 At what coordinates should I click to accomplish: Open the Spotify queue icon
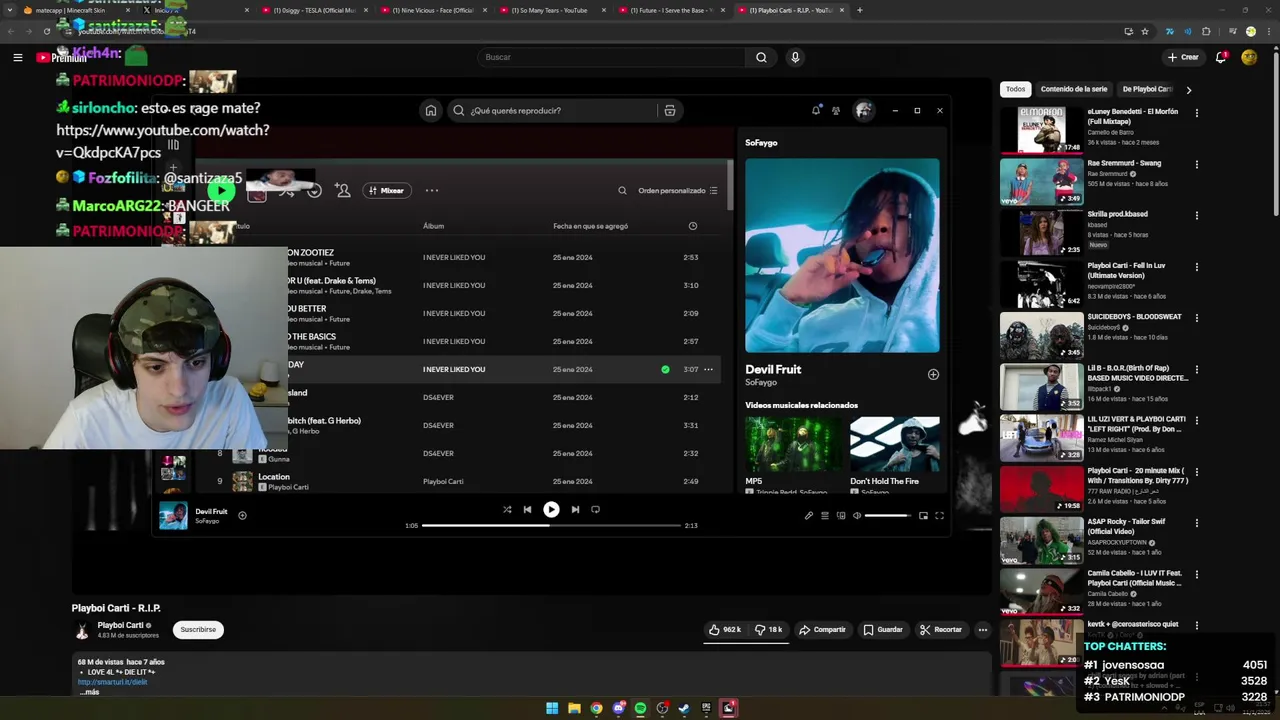(825, 515)
